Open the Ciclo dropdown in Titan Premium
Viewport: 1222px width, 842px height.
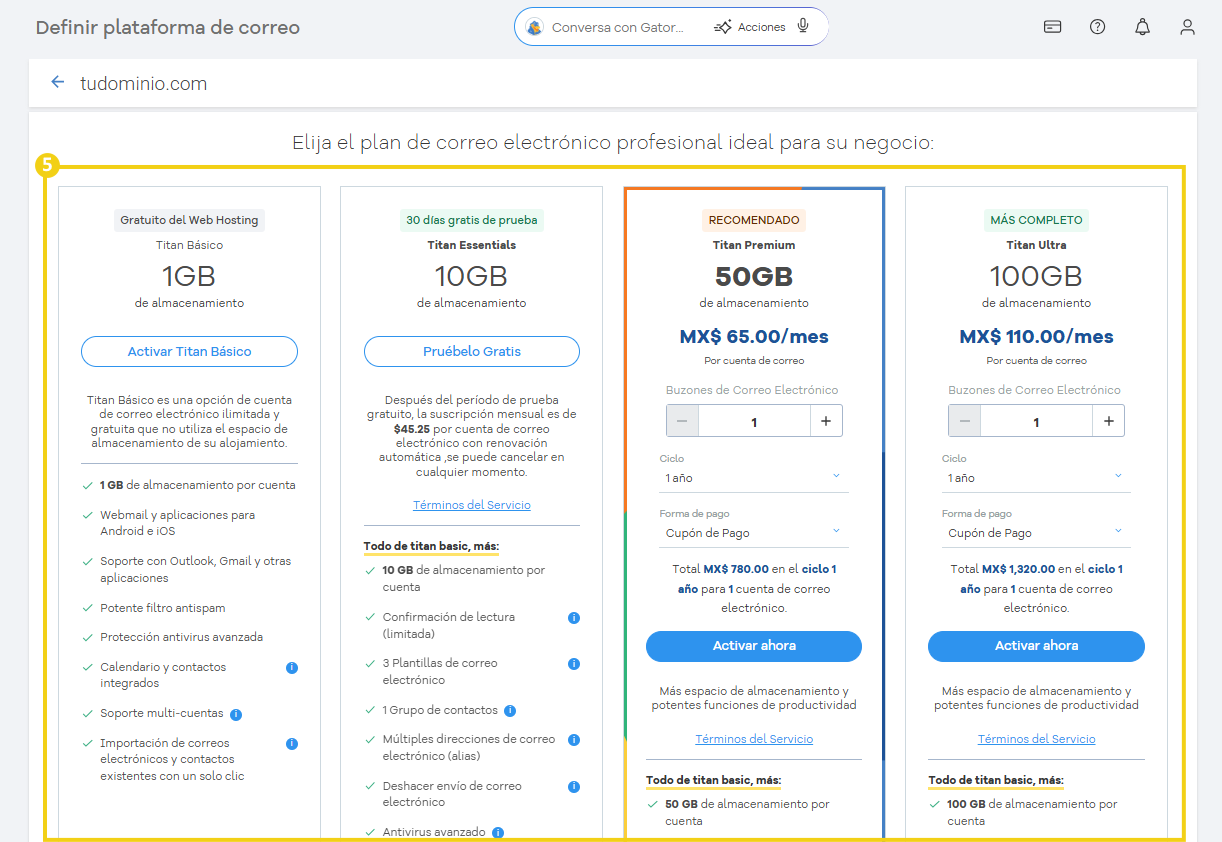pyautogui.click(x=753, y=478)
